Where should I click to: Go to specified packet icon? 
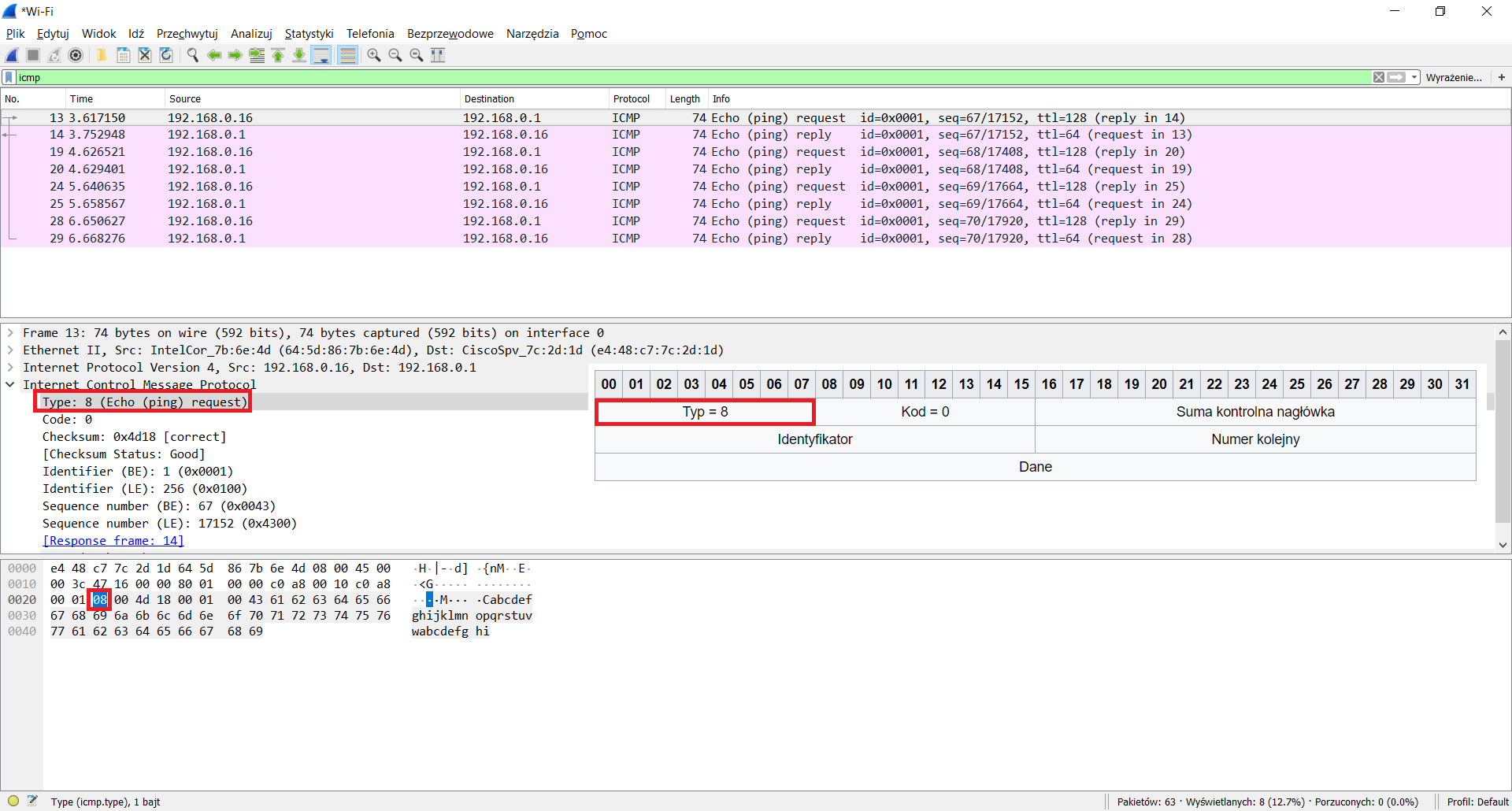(x=257, y=55)
